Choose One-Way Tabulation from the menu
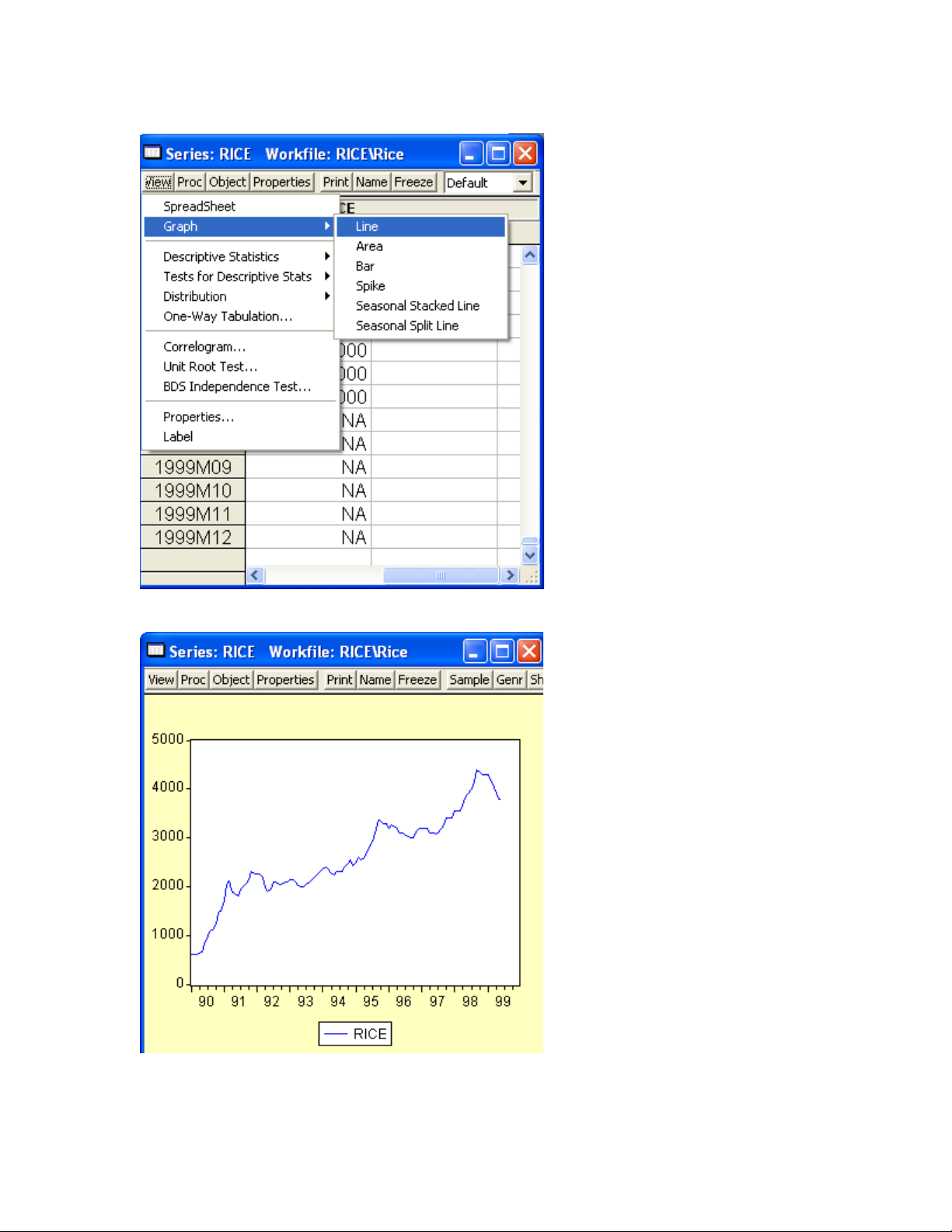The height and width of the screenshot is (1232, 952). (x=241, y=316)
